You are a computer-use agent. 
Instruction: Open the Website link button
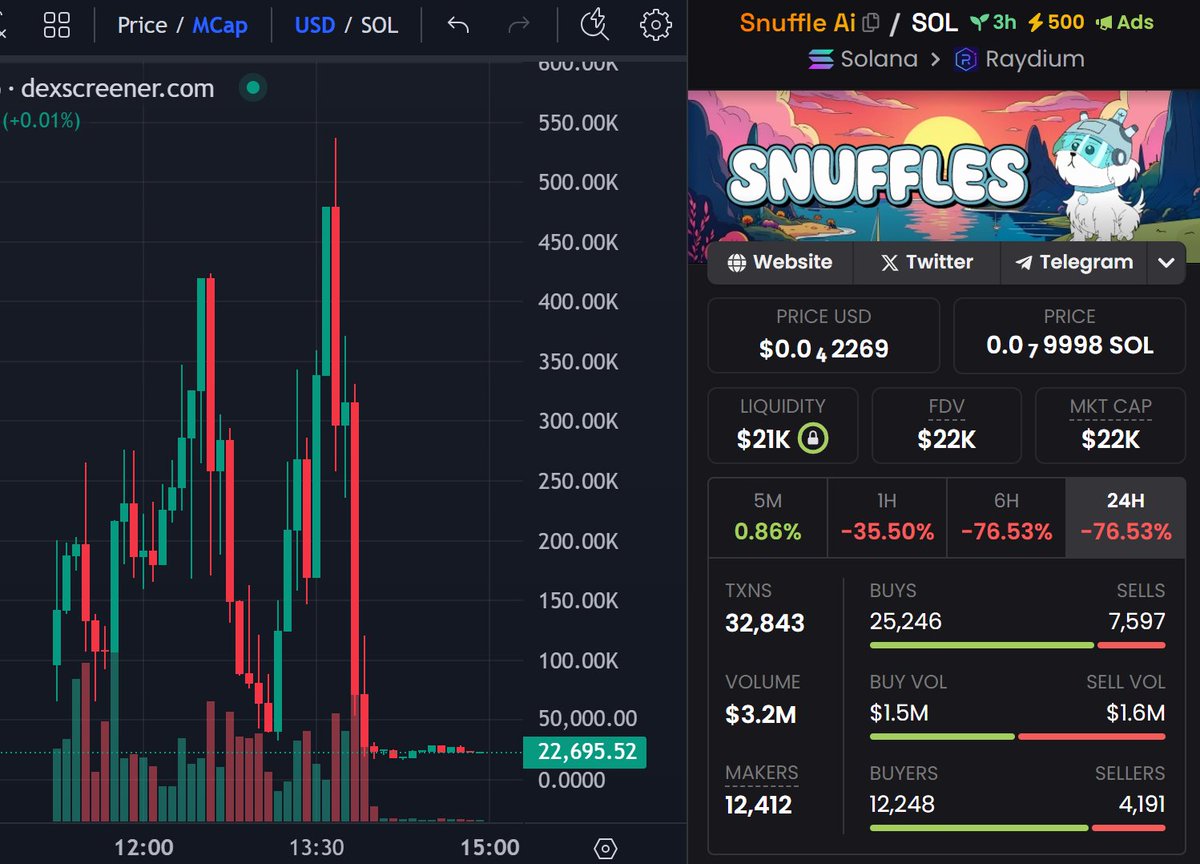pyautogui.click(x=780, y=263)
